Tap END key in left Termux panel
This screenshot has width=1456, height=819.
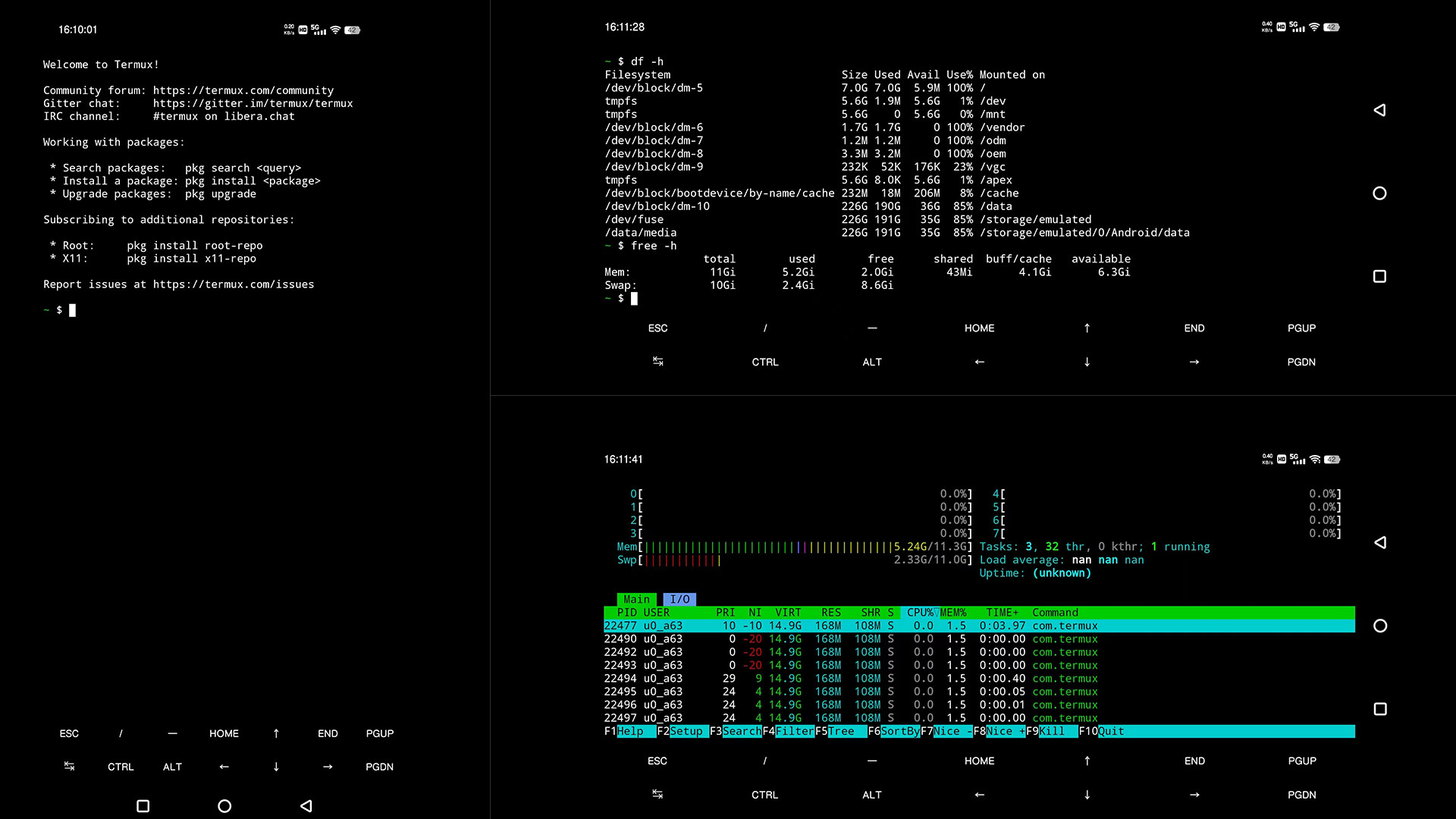point(328,733)
